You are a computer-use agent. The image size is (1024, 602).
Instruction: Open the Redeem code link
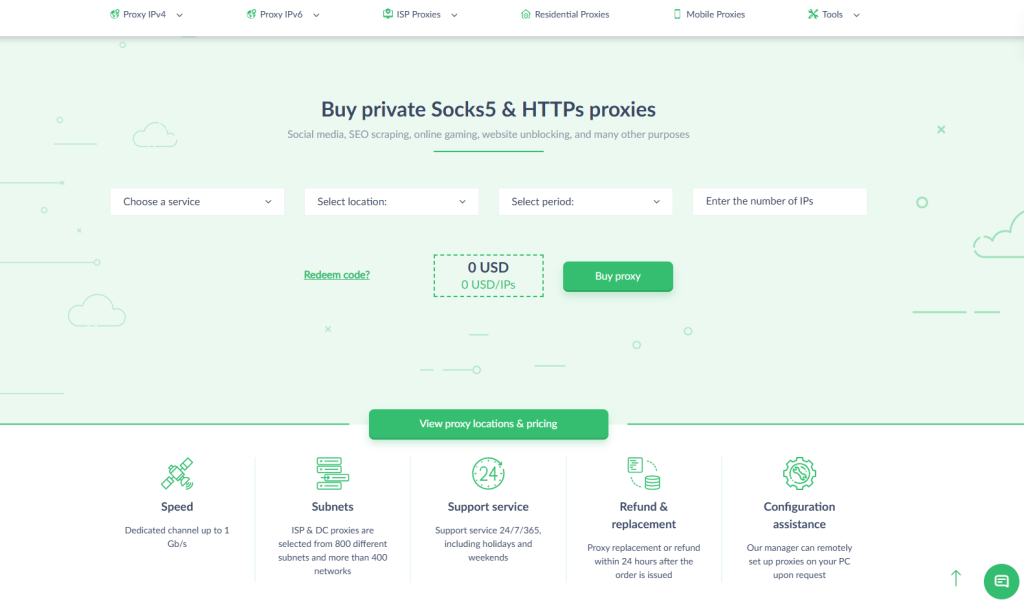pyautogui.click(x=336, y=275)
